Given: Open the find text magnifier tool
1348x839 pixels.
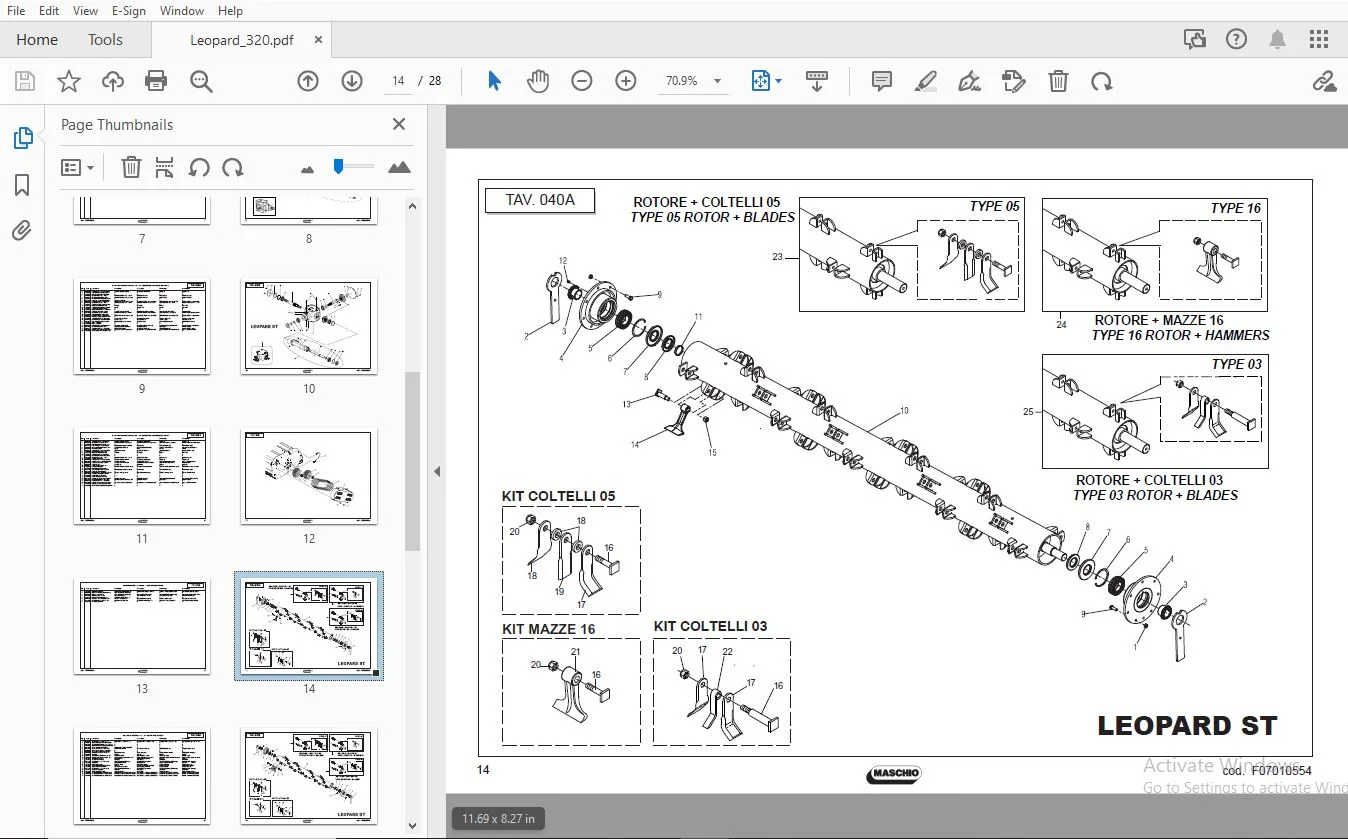Looking at the screenshot, I should point(201,81).
